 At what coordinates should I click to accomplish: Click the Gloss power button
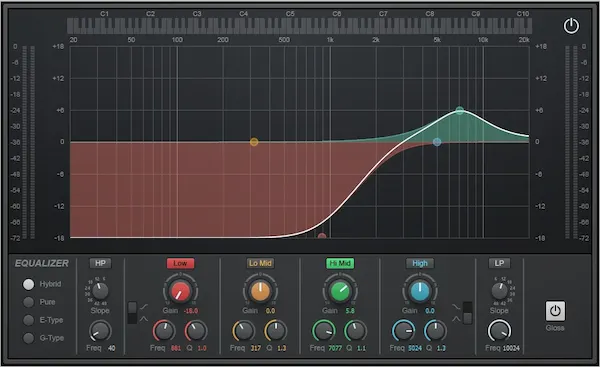[x=555, y=311]
